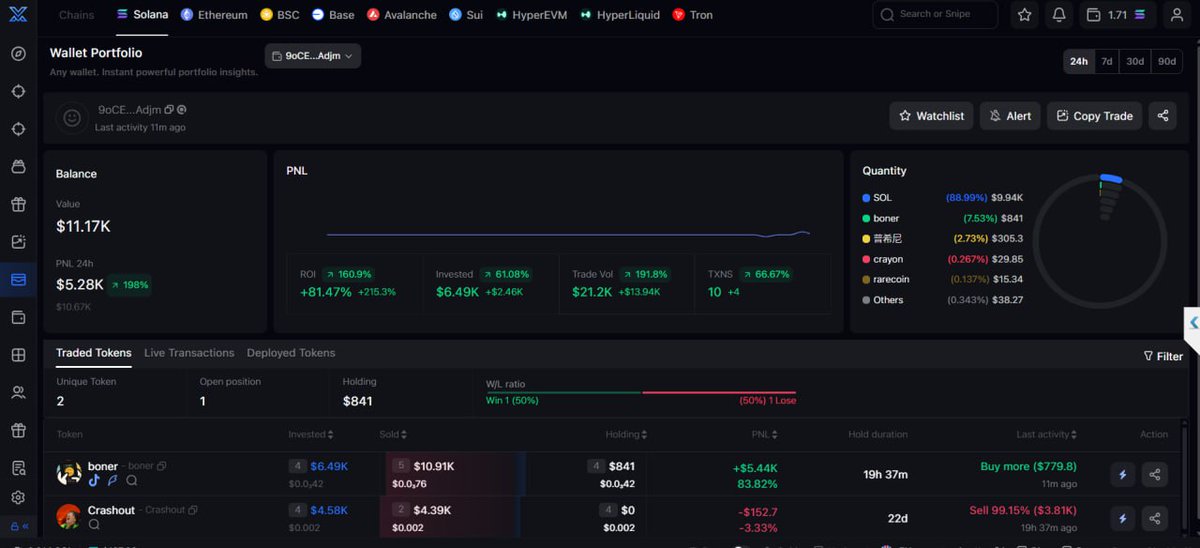This screenshot has width=1200, height=548.
Task: Copy the 9oCE...Adjm wallet address
Action: point(169,110)
